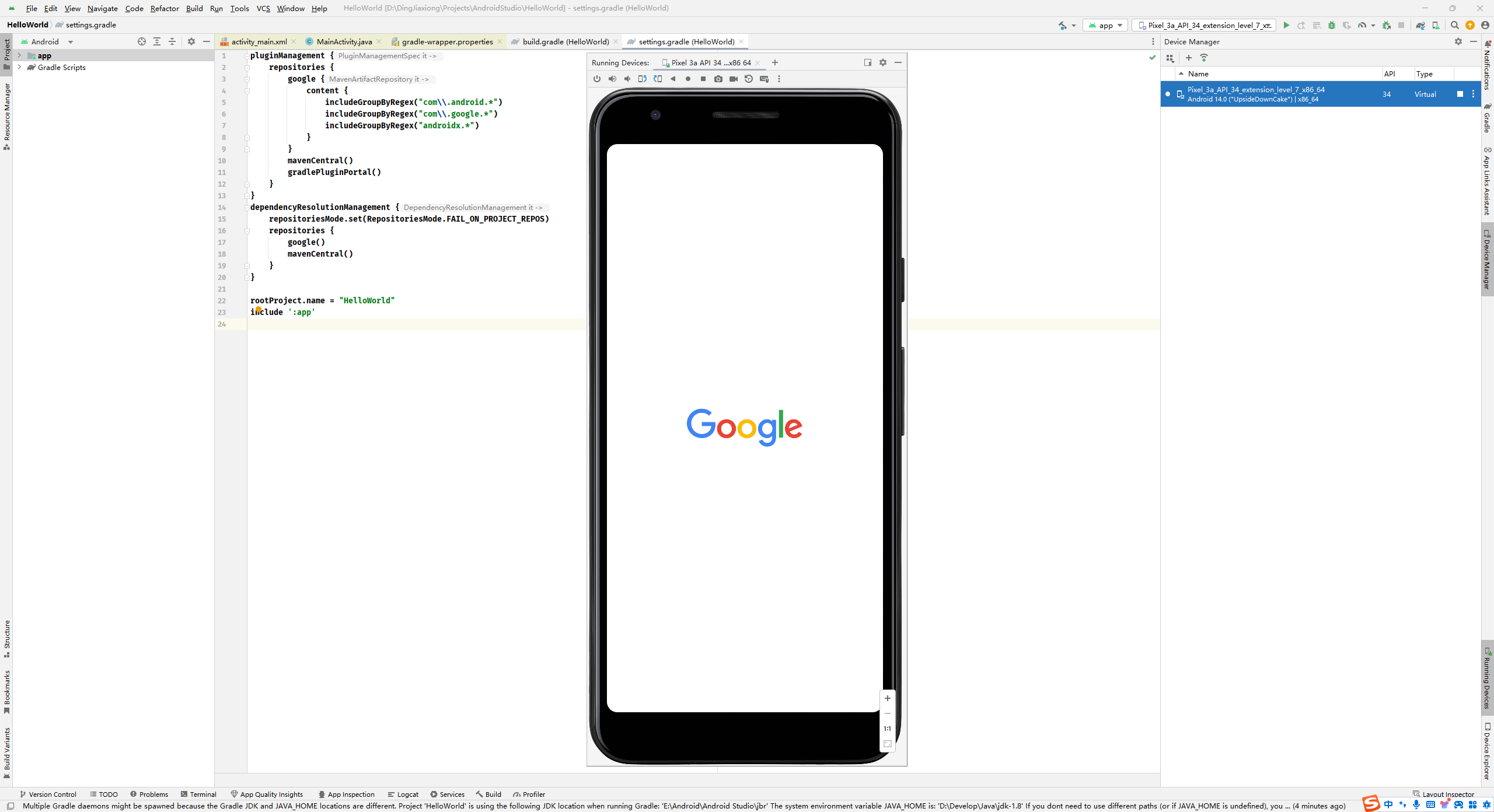Viewport: 1494px width, 812px height.
Task: Open the Tools menu
Action: click(239, 8)
